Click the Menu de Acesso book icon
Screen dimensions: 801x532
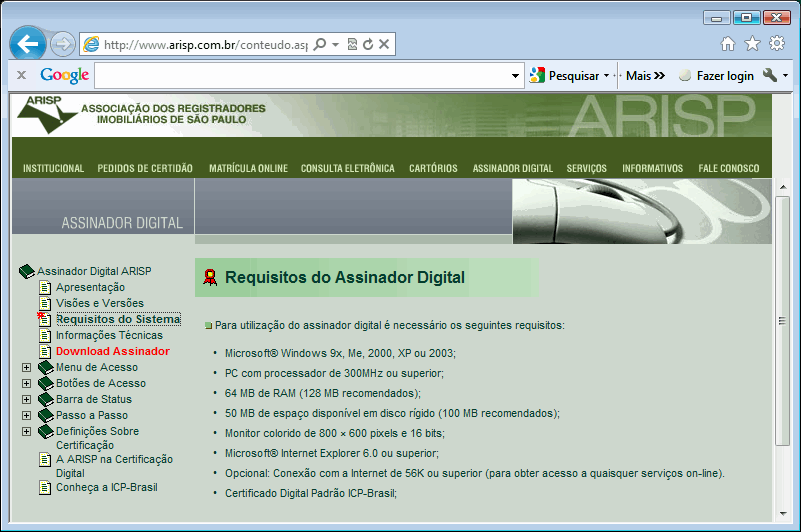(x=46, y=367)
